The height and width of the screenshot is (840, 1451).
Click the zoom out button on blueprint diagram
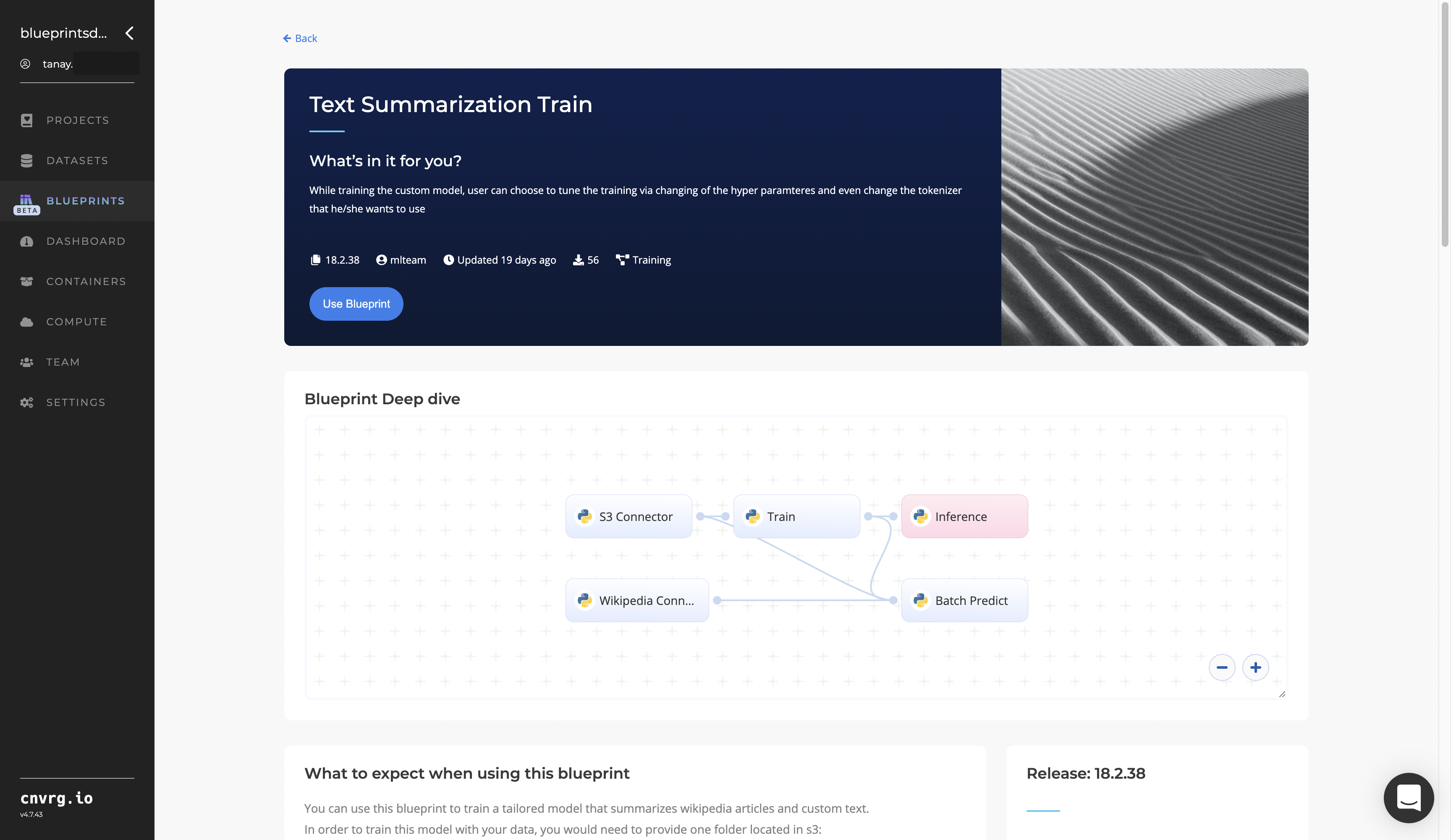1222,667
